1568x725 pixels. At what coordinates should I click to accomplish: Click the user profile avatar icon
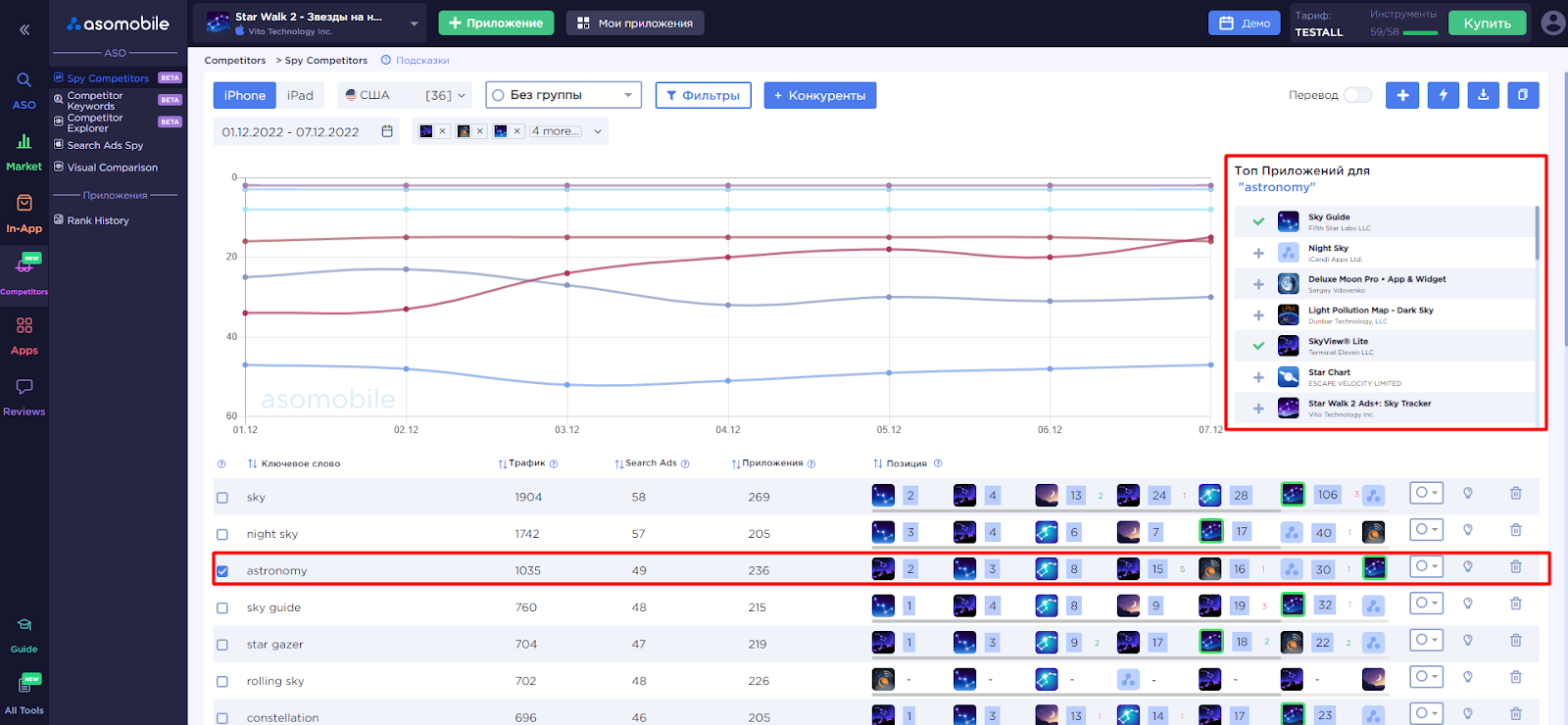tap(1552, 23)
